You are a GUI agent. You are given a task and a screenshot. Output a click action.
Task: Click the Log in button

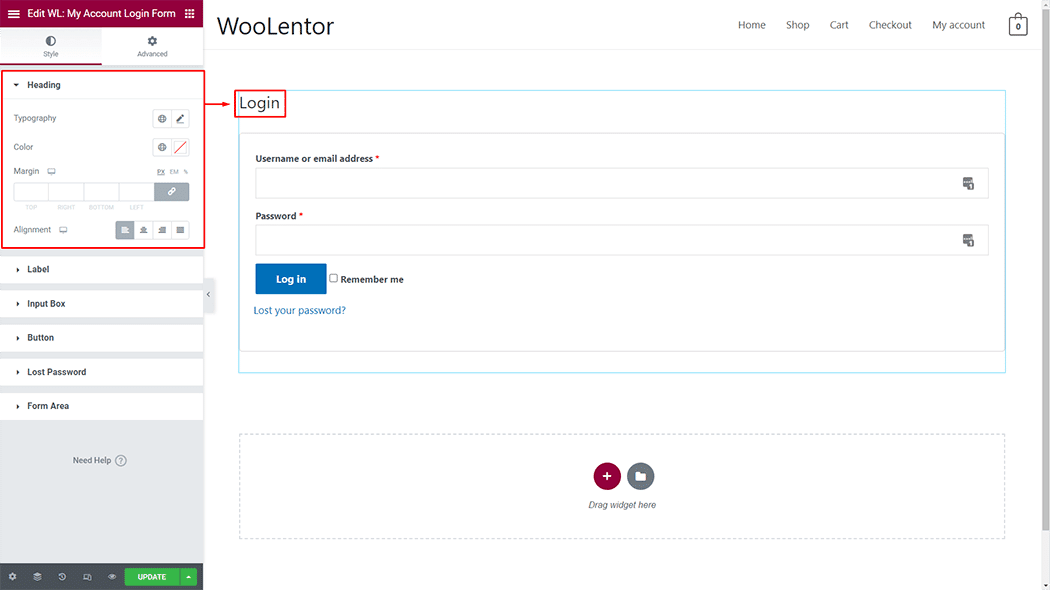click(291, 279)
